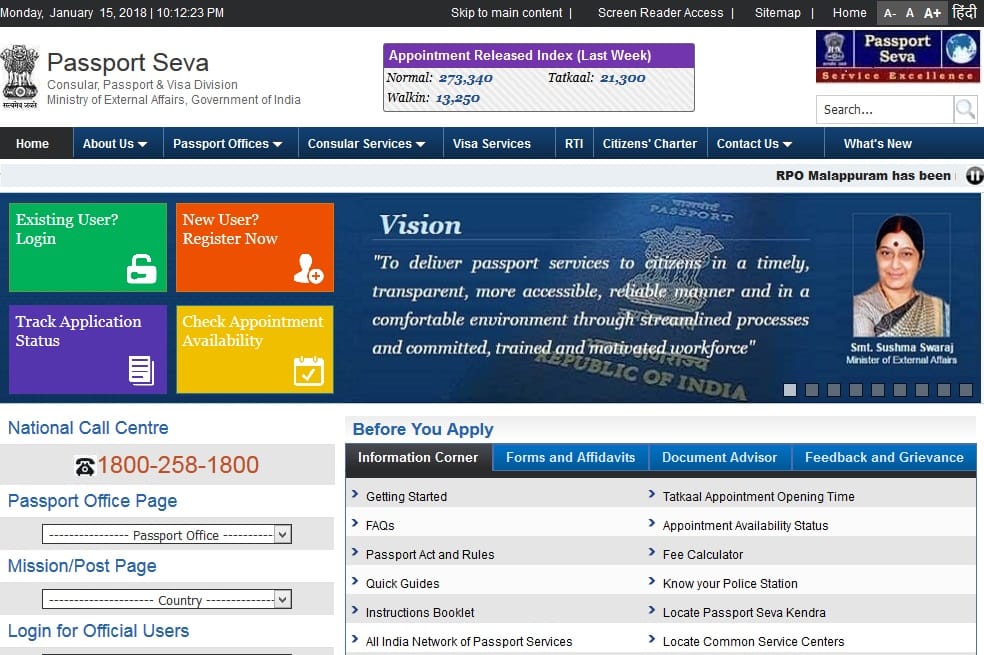Open Visa Services menu item
The height and width of the screenshot is (655, 984).
492,144
